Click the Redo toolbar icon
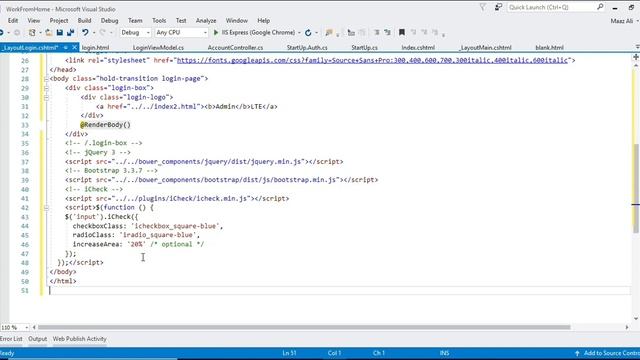 pyautogui.click(x=102, y=33)
